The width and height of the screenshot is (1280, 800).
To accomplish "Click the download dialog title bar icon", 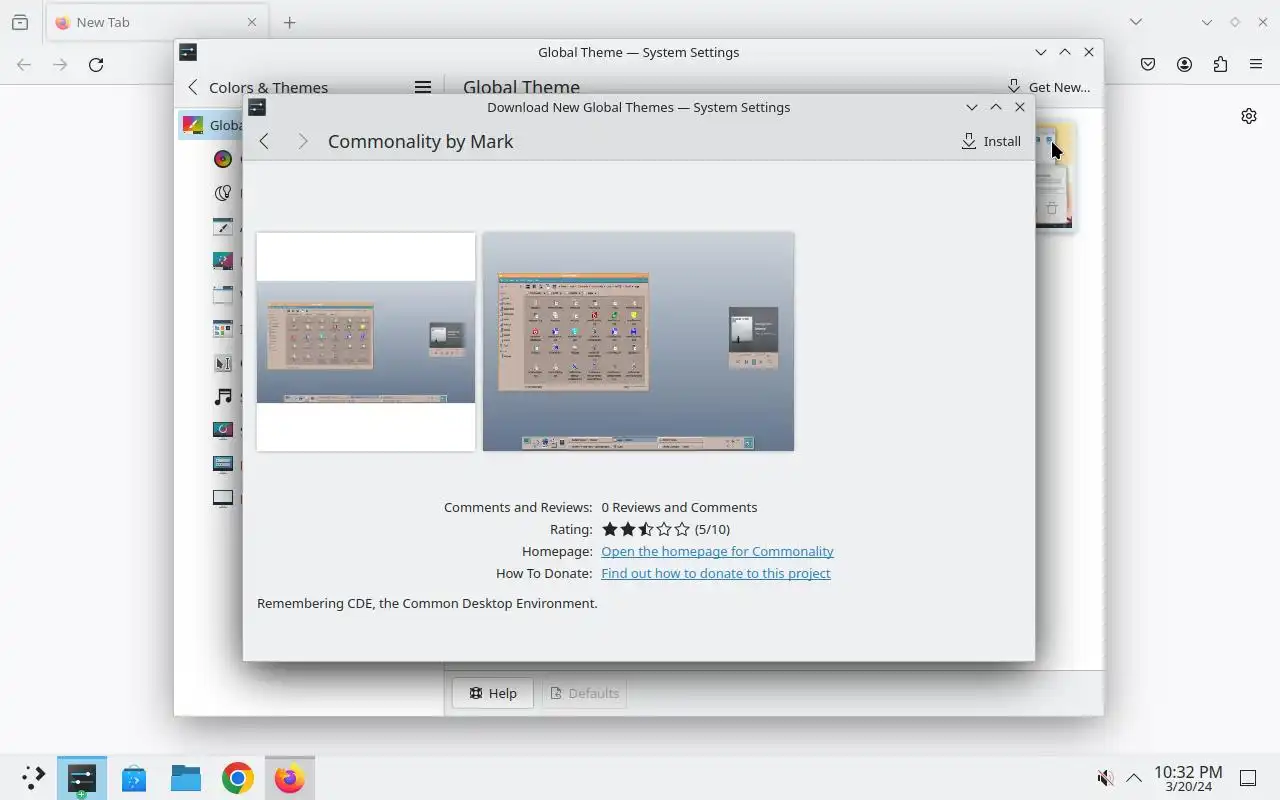I will [257, 107].
